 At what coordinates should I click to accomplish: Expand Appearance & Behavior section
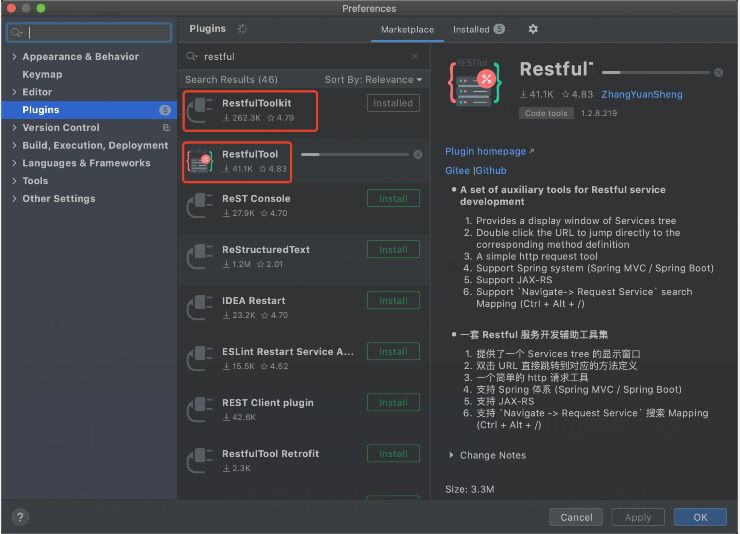[x=14, y=57]
